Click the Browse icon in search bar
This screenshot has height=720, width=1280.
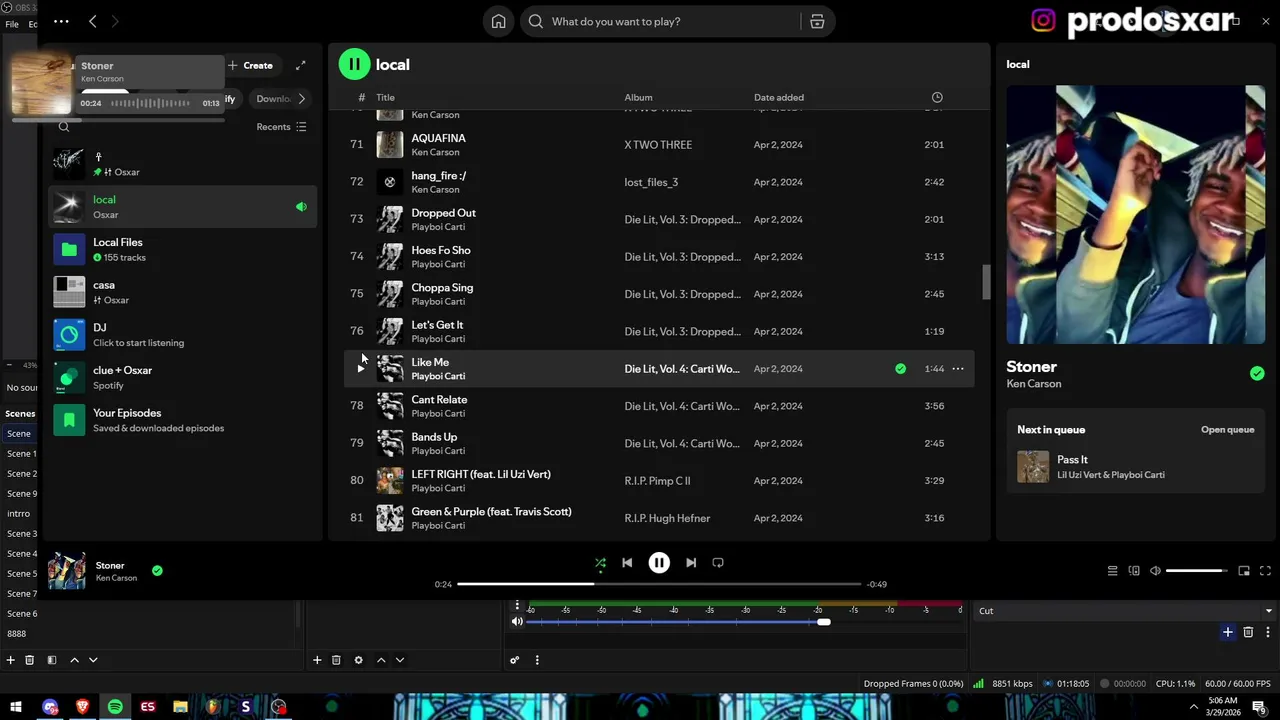coord(817,21)
